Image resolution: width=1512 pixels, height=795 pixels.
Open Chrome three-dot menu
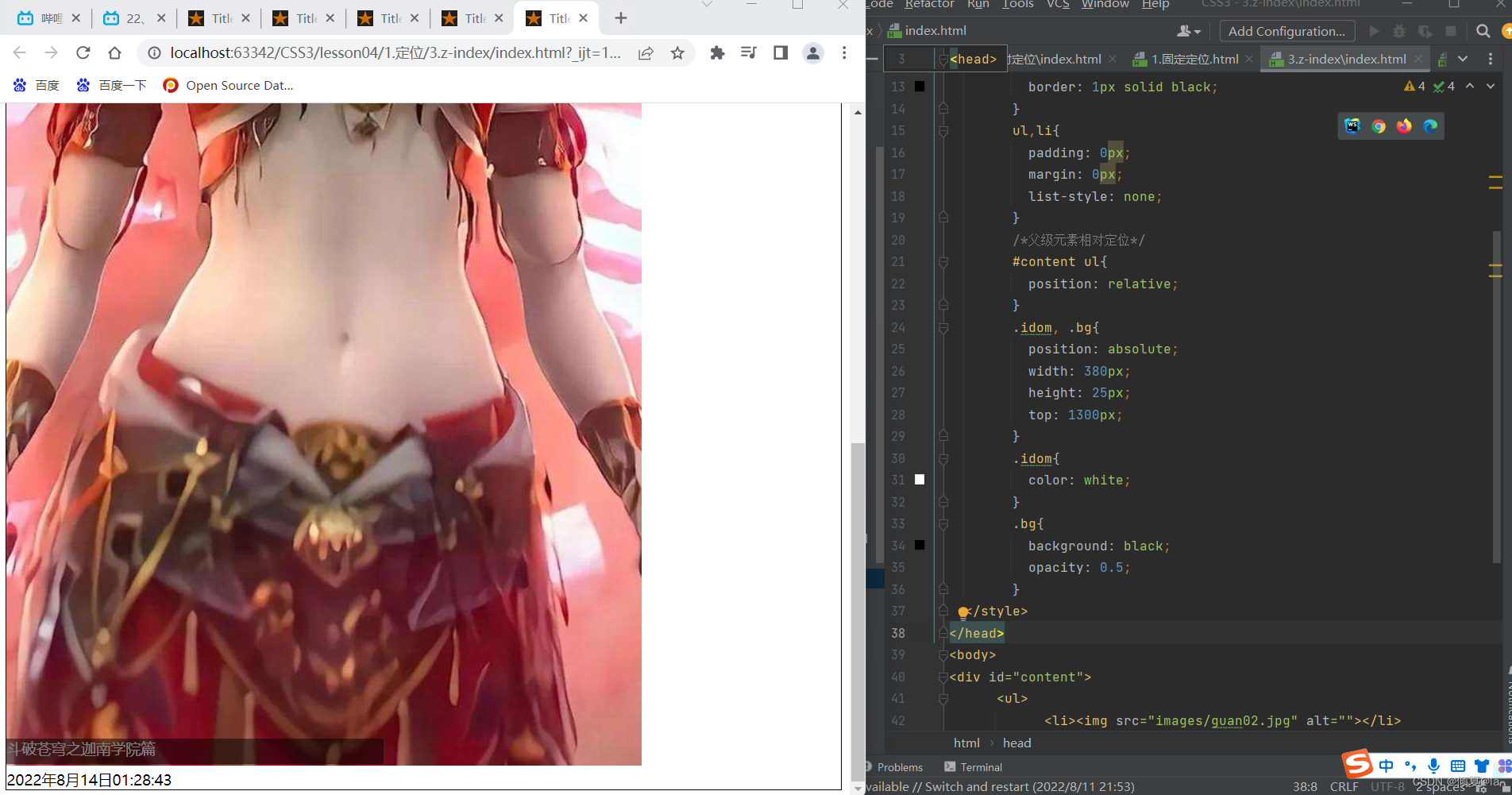click(x=844, y=53)
